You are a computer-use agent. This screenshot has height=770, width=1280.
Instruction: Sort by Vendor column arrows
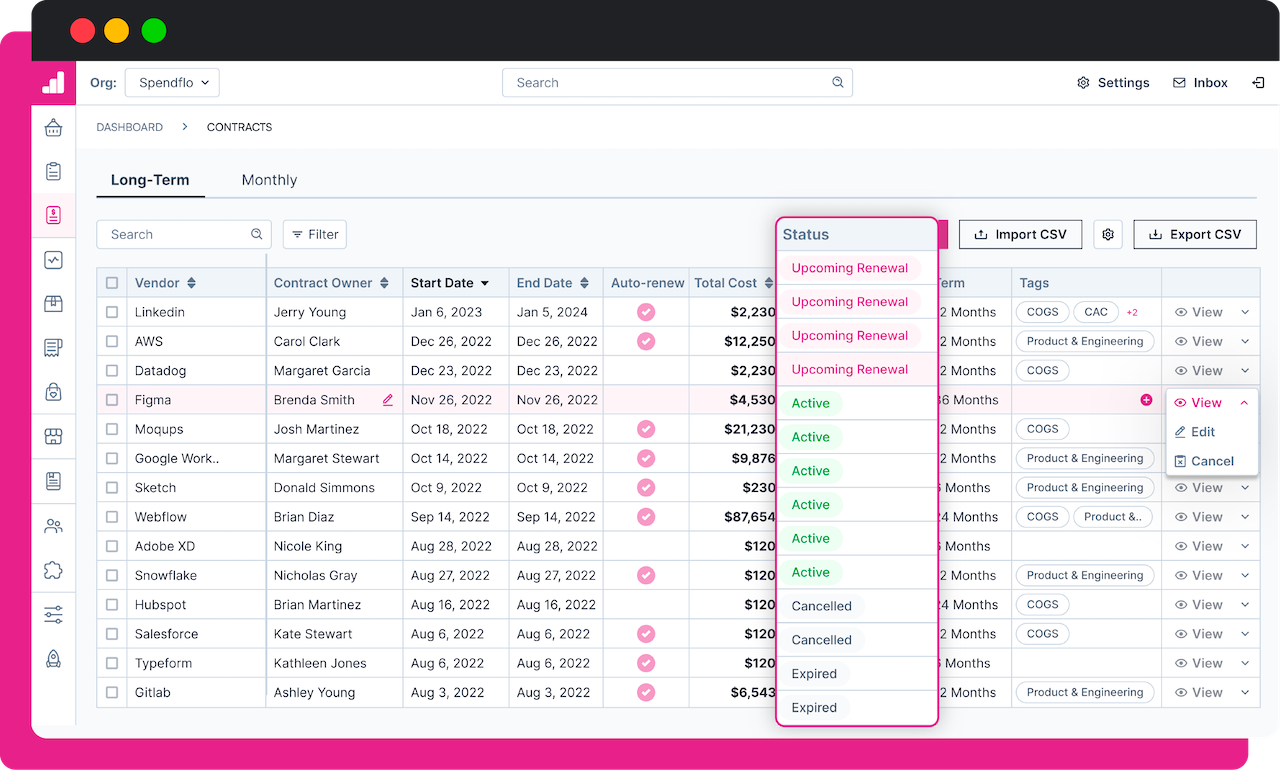click(x=192, y=283)
